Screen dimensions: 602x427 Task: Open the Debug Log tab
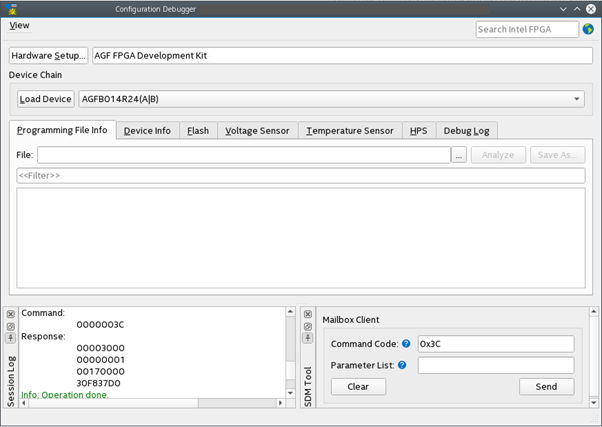coord(466,131)
